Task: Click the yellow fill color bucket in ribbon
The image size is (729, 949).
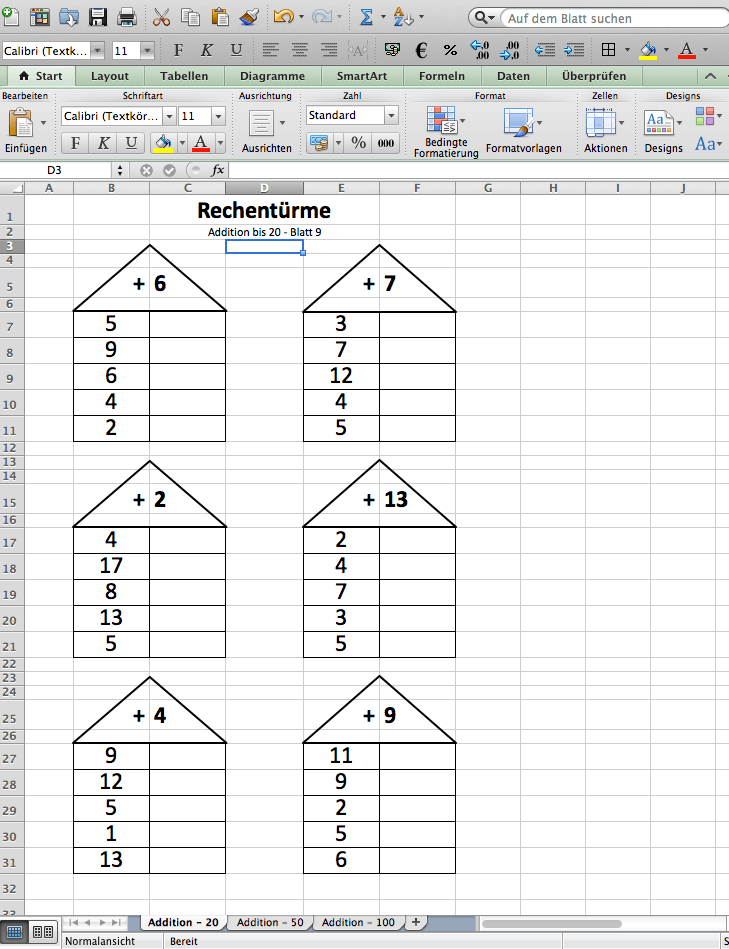Action: point(163,143)
